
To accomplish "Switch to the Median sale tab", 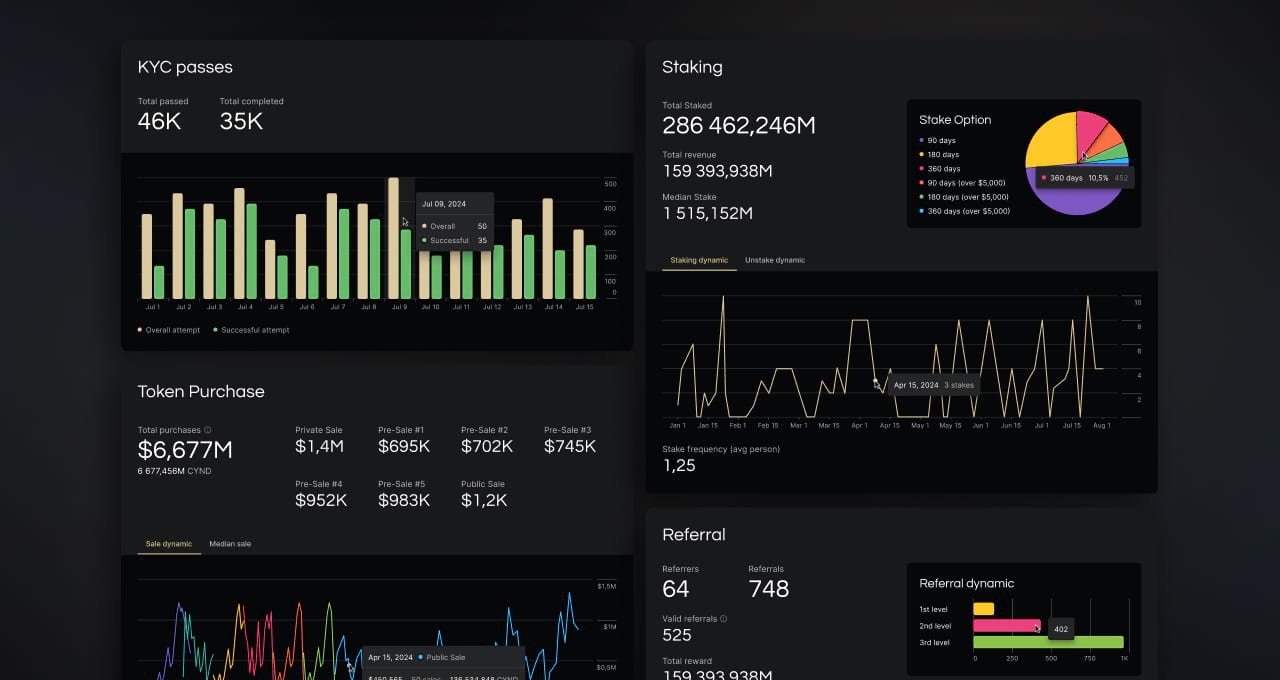I will coord(230,544).
